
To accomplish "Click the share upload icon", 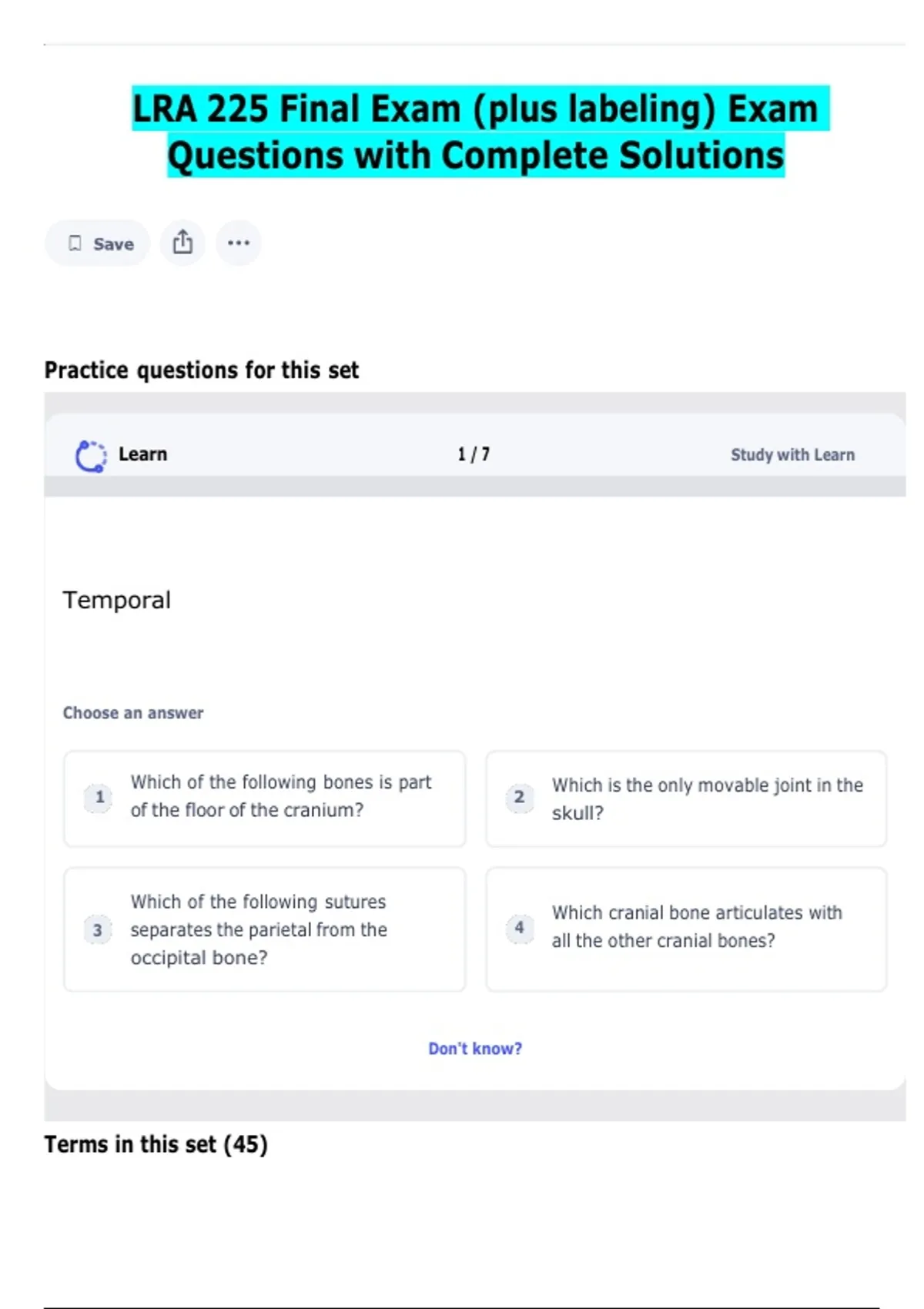I will click(x=182, y=243).
